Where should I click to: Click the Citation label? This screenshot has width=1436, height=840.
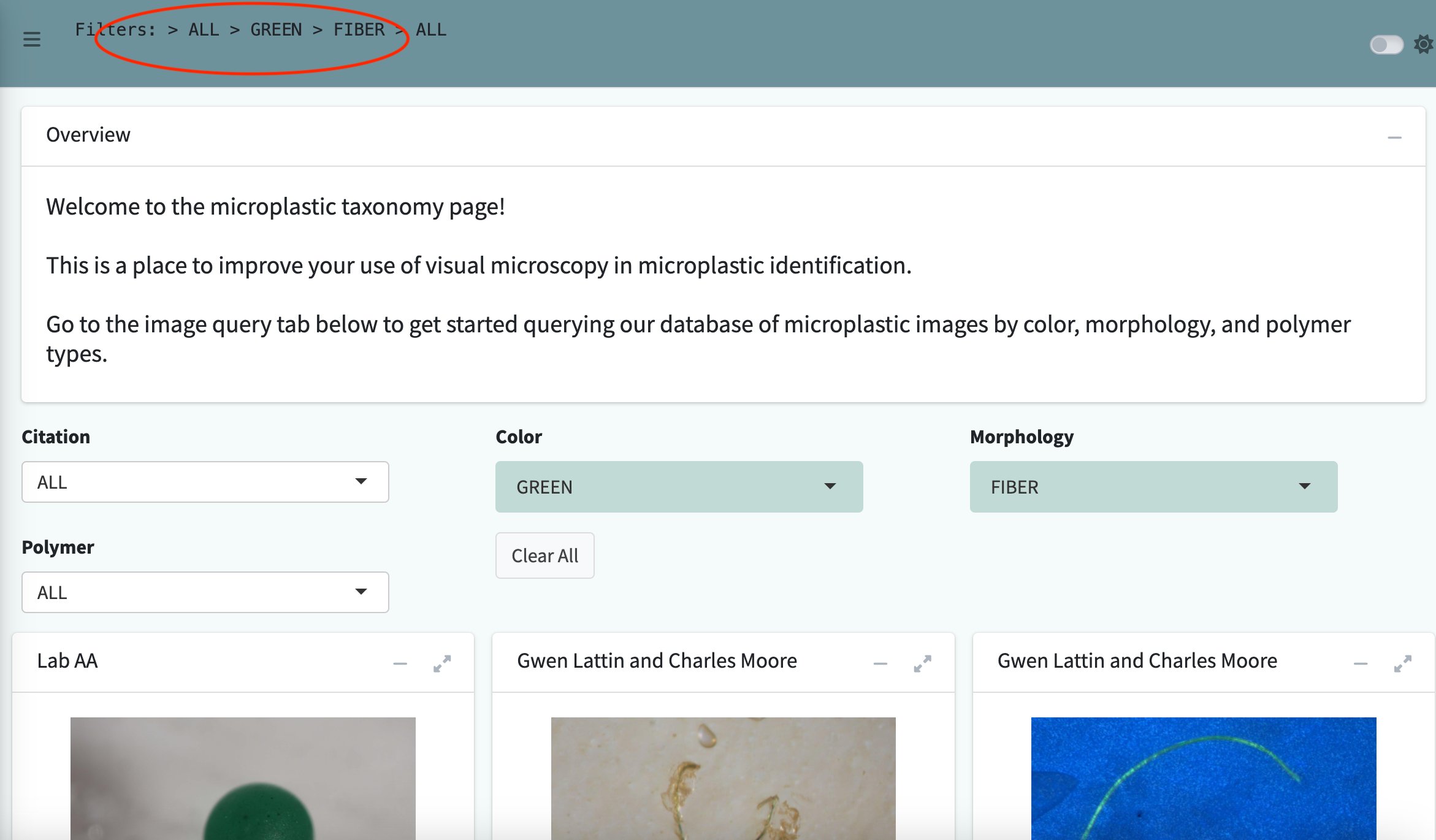tap(56, 437)
